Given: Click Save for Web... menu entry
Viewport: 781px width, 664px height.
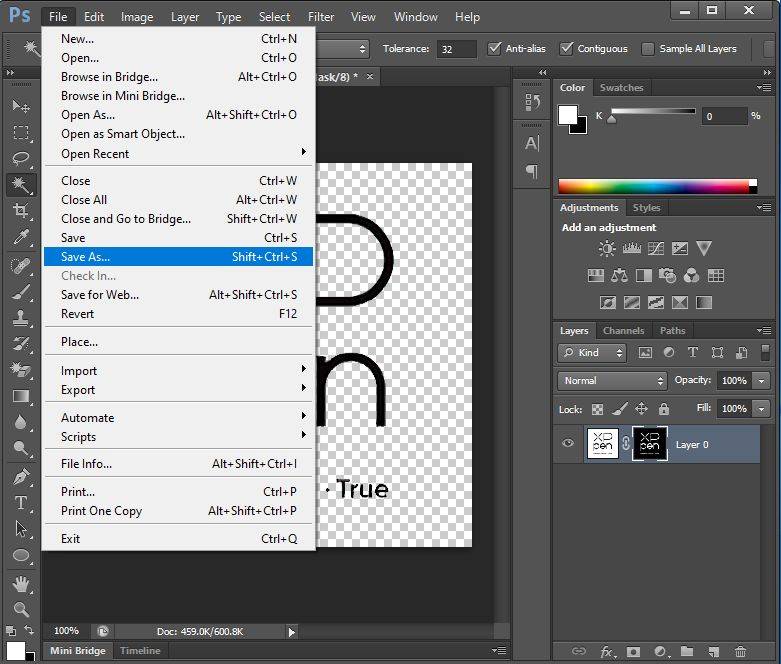Looking at the screenshot, I should click(100, 295).
